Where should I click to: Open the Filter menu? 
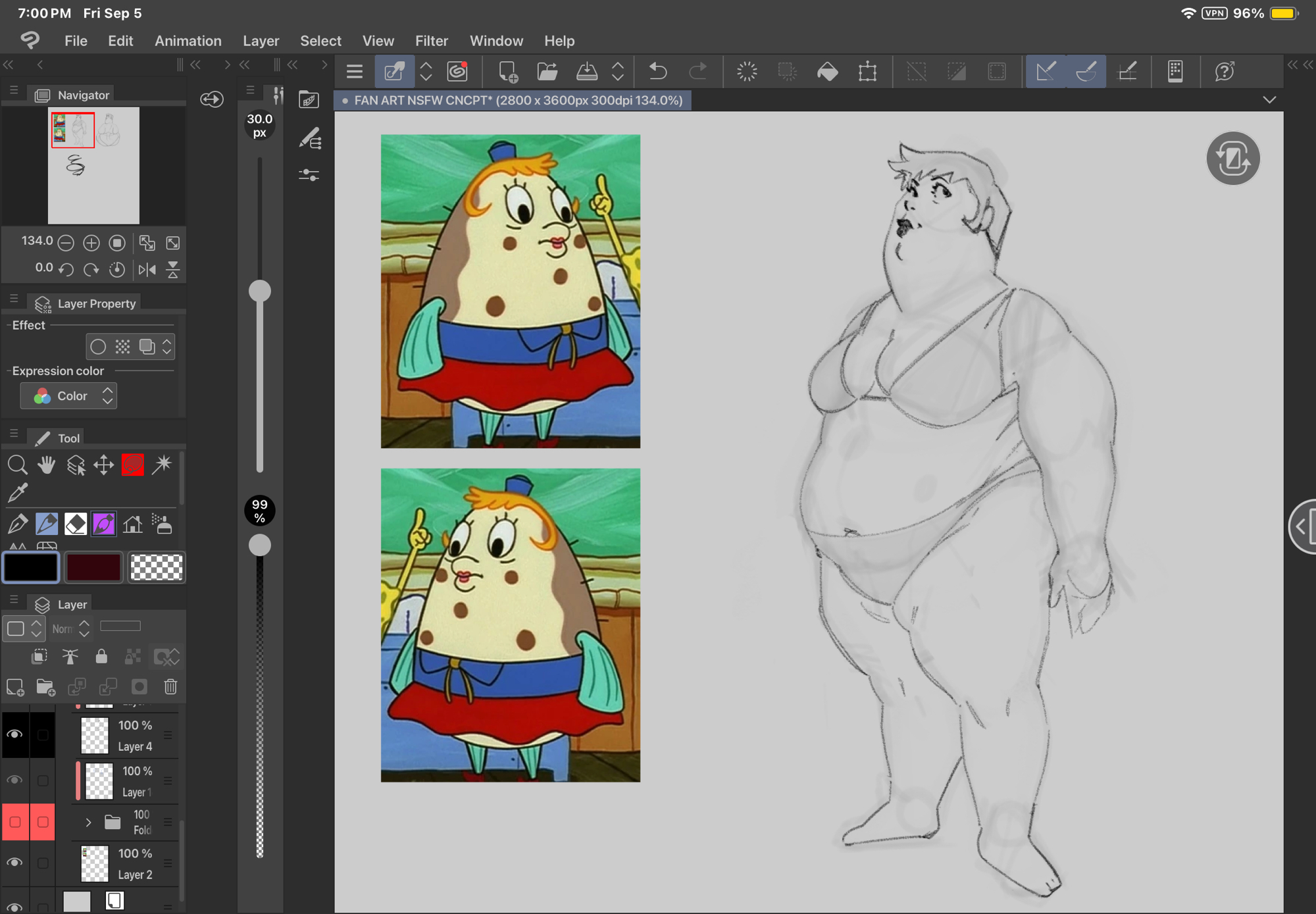point(431,41)
